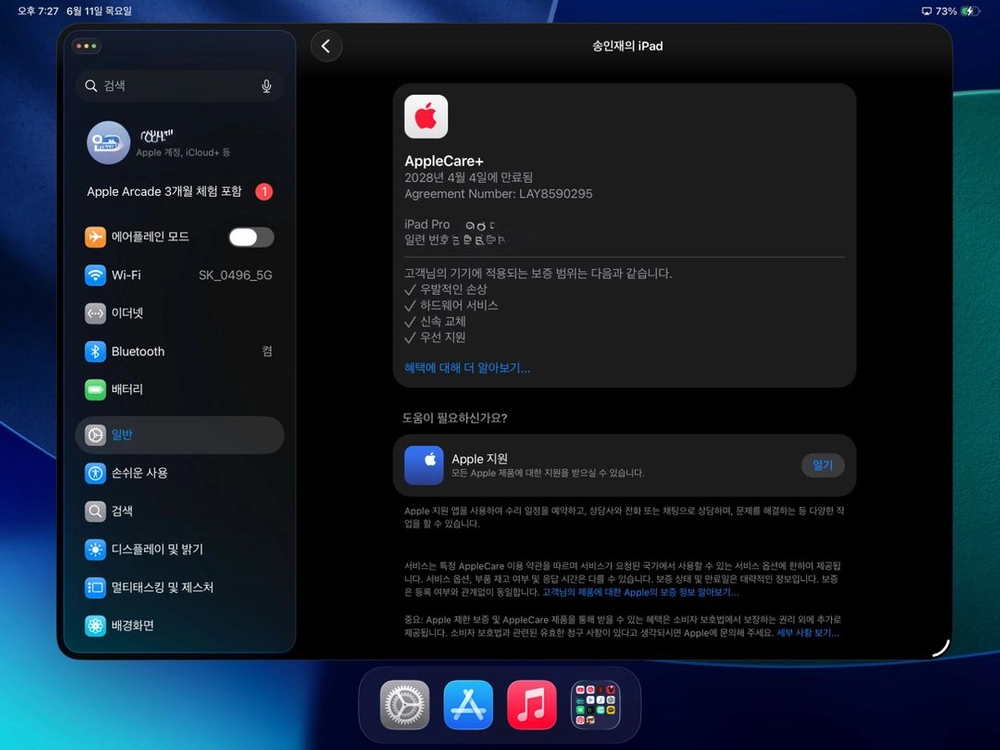Open 혜택에 대해 더 알아보기 link
1000x750 pixels.
click(x=467, y=368)
